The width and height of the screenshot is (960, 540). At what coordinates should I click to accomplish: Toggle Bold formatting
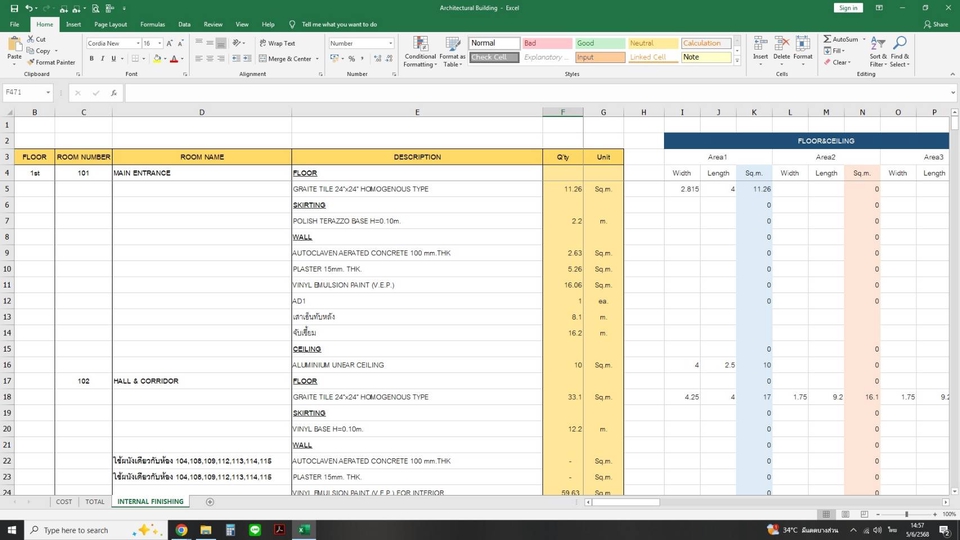(x=91, y=59)
